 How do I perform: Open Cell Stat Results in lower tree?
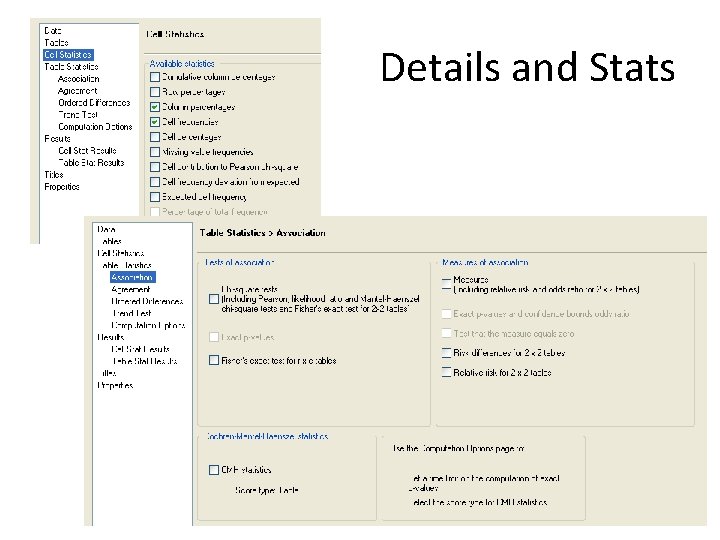[141, 349]
